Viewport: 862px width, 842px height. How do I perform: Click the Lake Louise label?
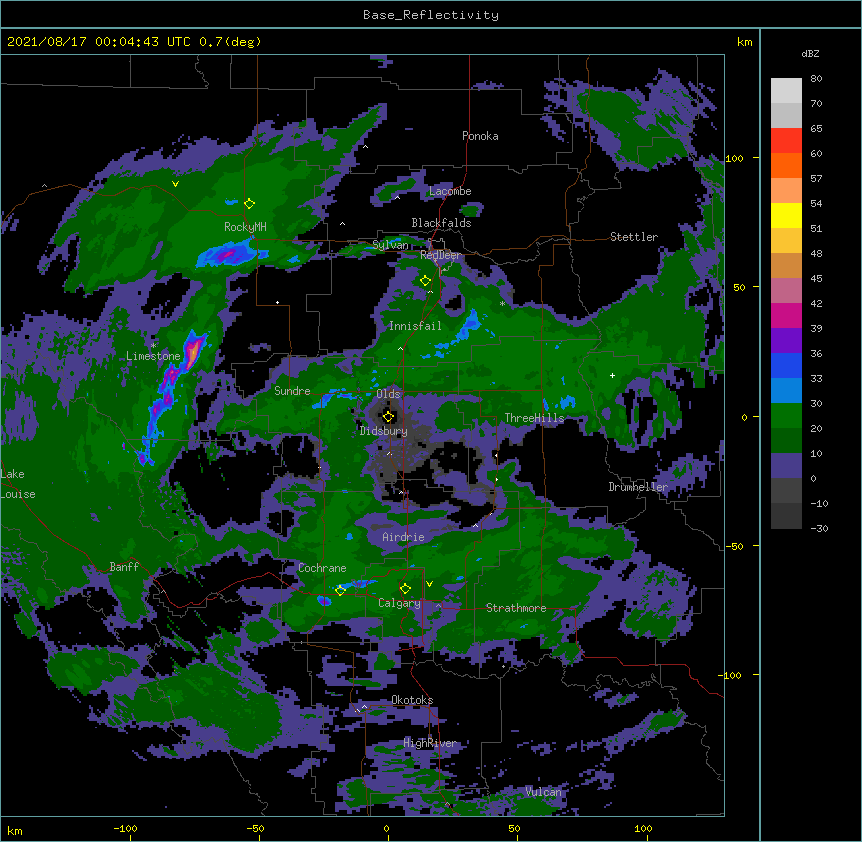(x=18, y=484)
